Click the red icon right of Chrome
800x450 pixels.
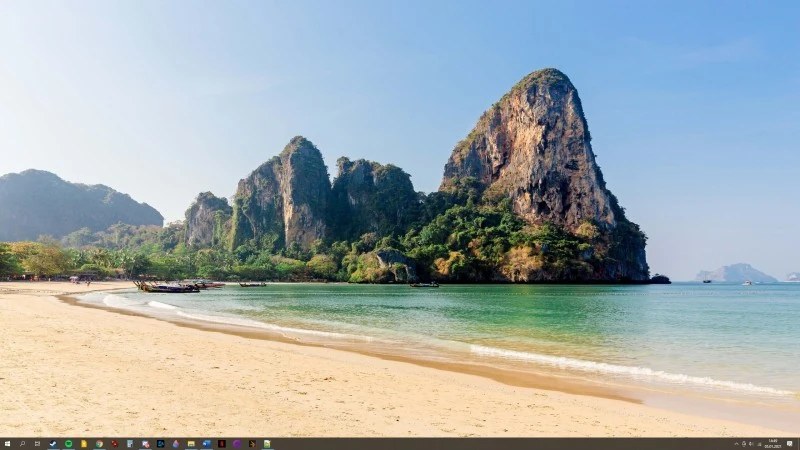click(x=114, y=443)
